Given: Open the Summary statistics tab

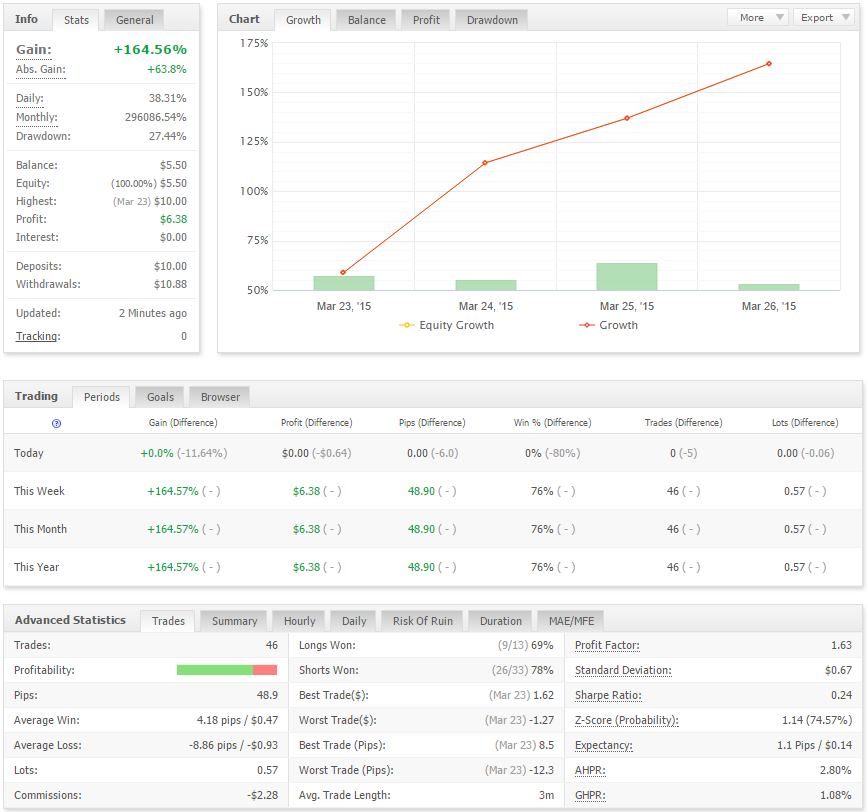Looking at the screenshot, I should click(x=234, y=621).
